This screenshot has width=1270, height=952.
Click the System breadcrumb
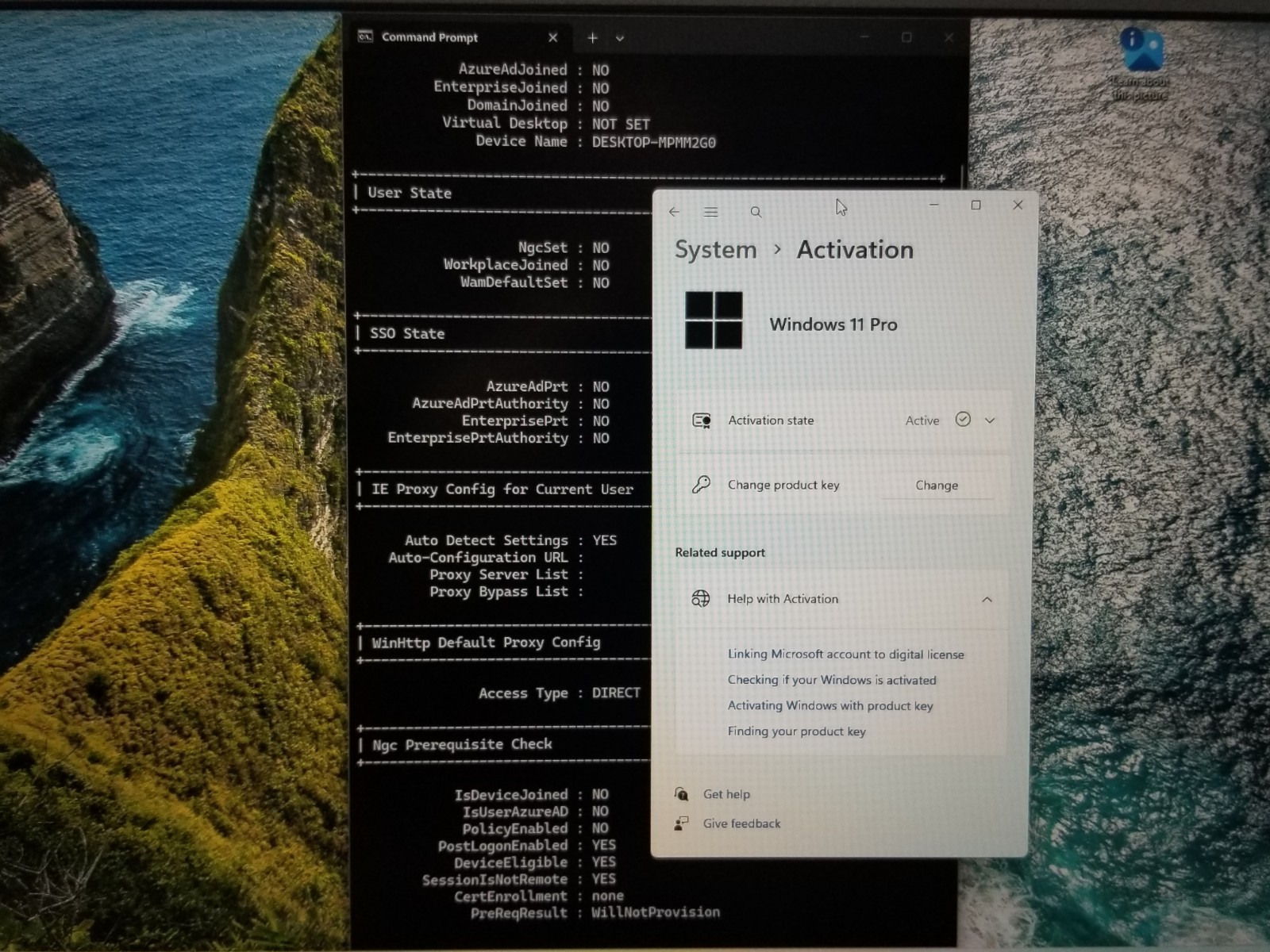(716, 250)
